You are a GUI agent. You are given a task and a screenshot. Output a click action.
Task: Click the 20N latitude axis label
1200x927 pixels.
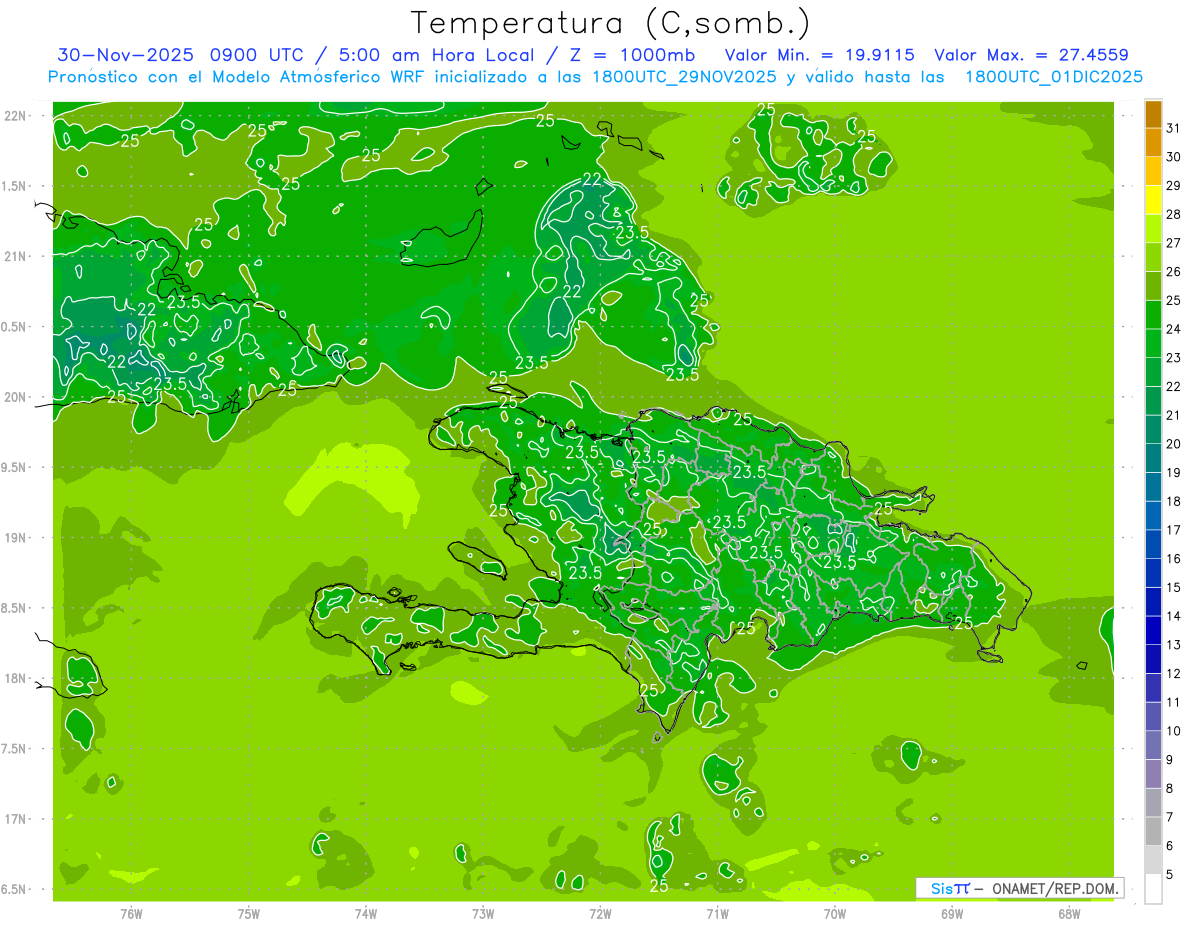15,397
